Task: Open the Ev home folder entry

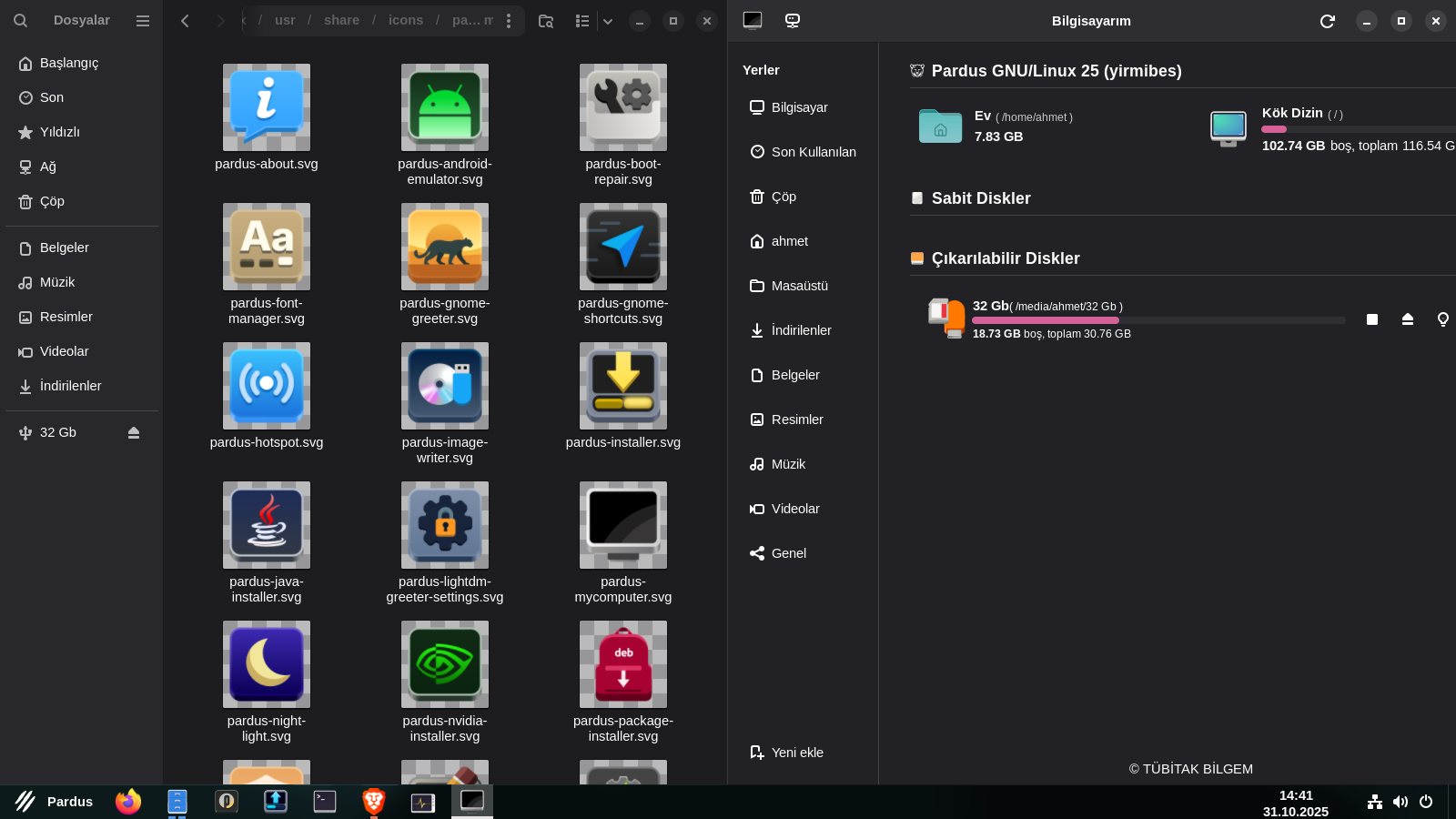Action: tap(941, 126)
